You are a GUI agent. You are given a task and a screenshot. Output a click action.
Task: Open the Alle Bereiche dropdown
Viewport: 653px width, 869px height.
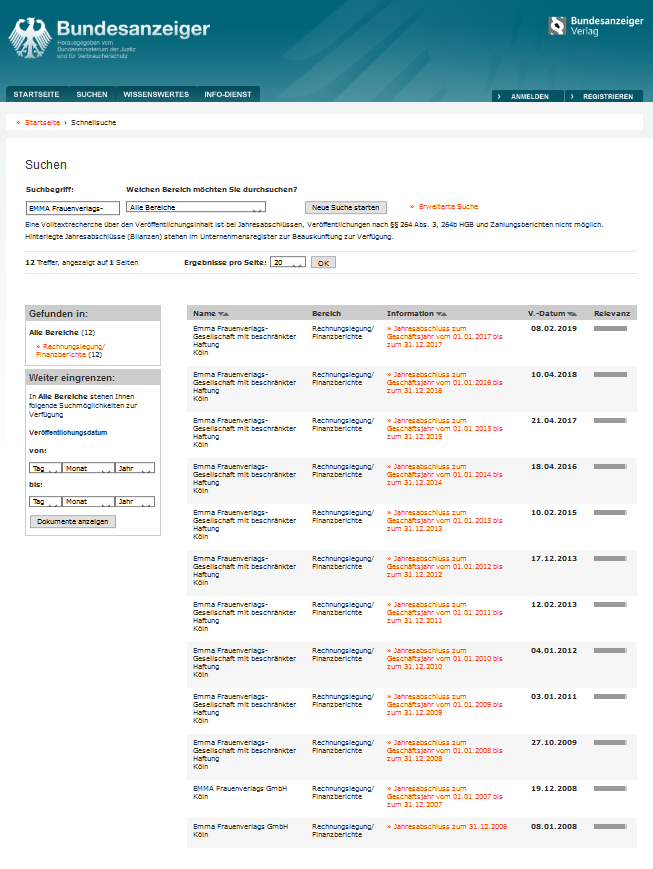pos(196,207)
